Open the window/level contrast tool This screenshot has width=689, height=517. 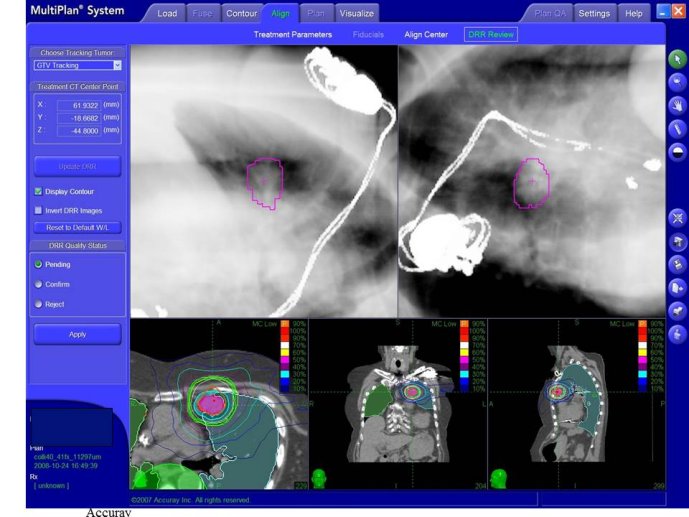tap(677, 152)
